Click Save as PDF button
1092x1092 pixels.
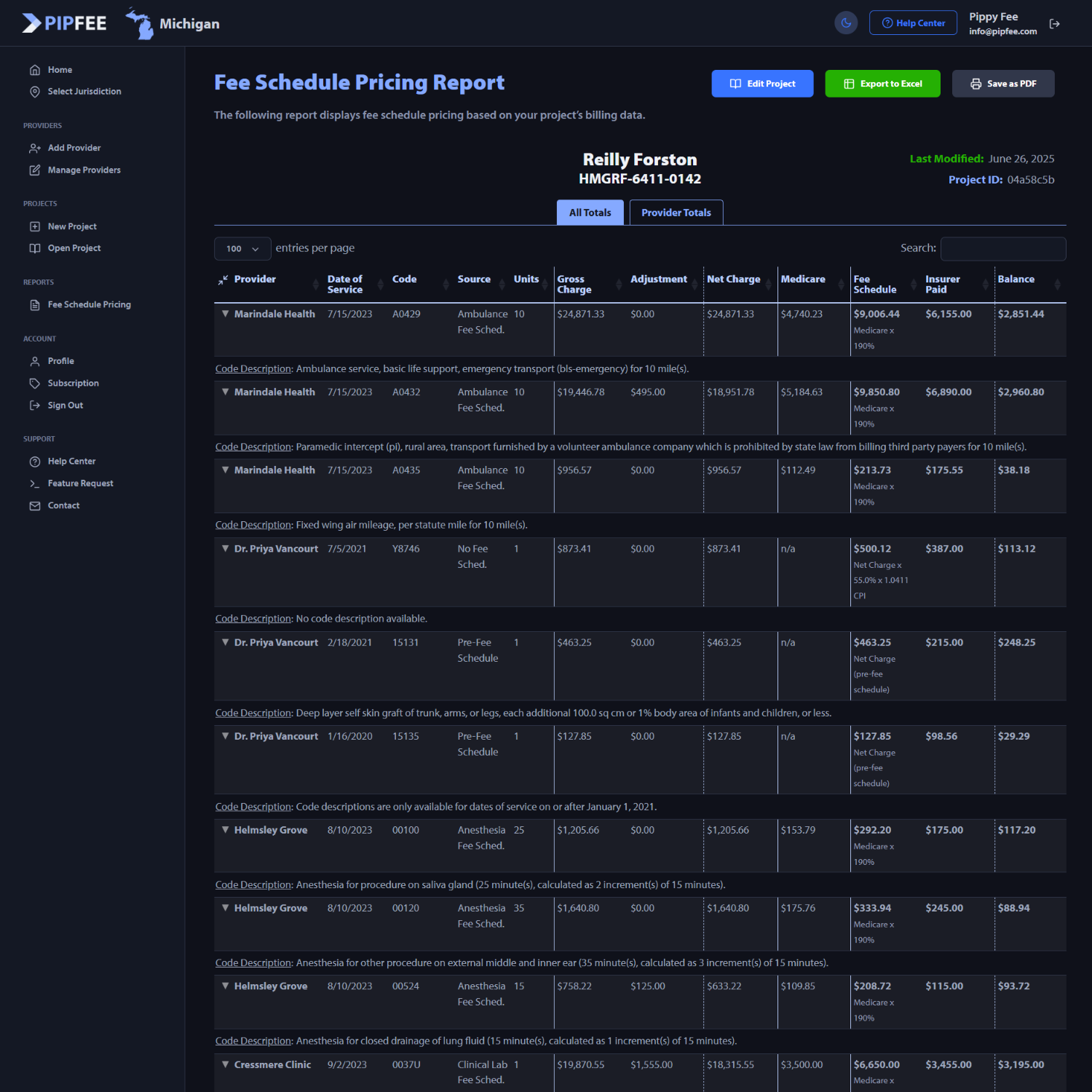coord(1003,84)
